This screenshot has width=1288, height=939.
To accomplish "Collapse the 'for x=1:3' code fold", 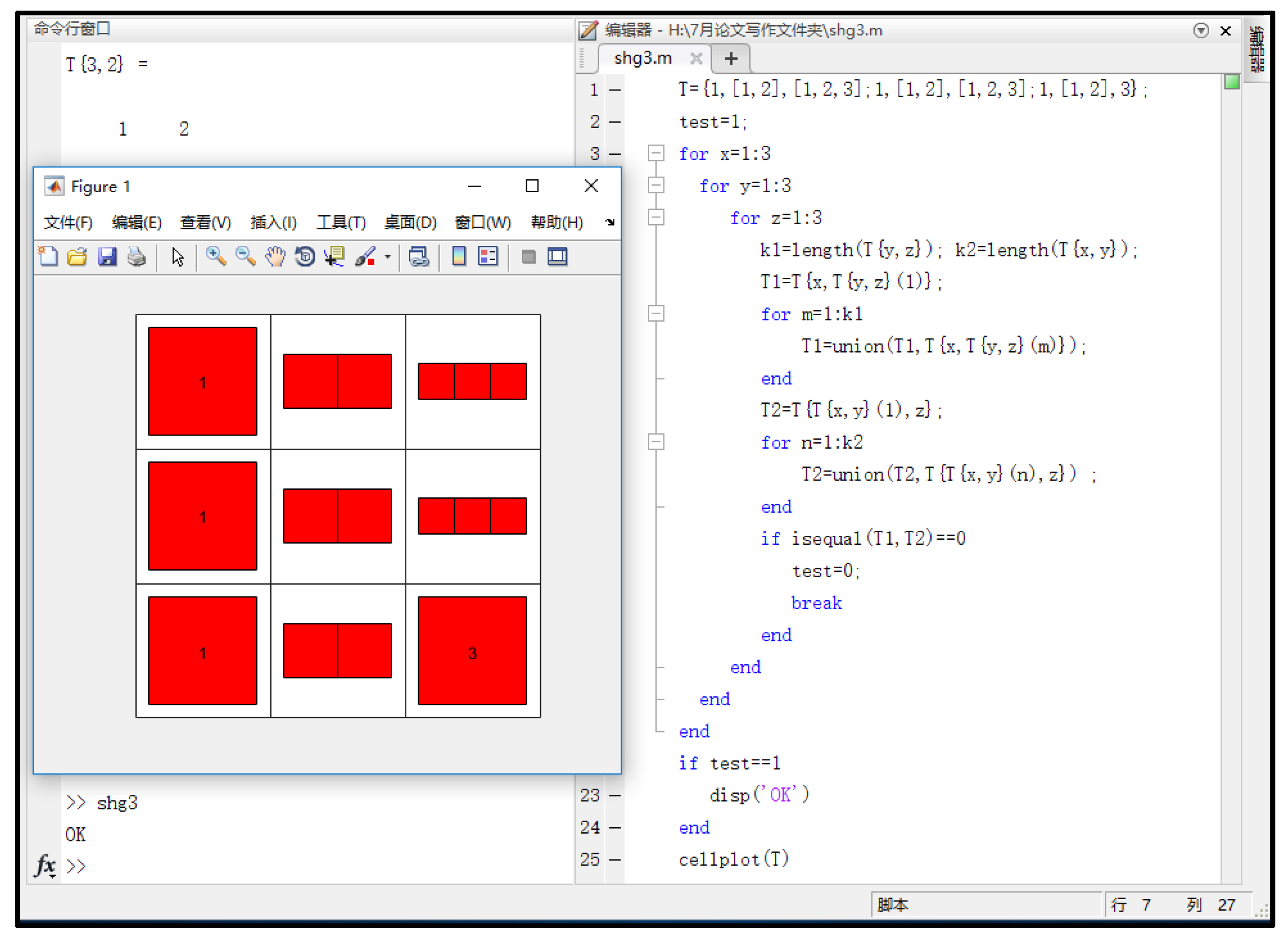I will (656, 153).
